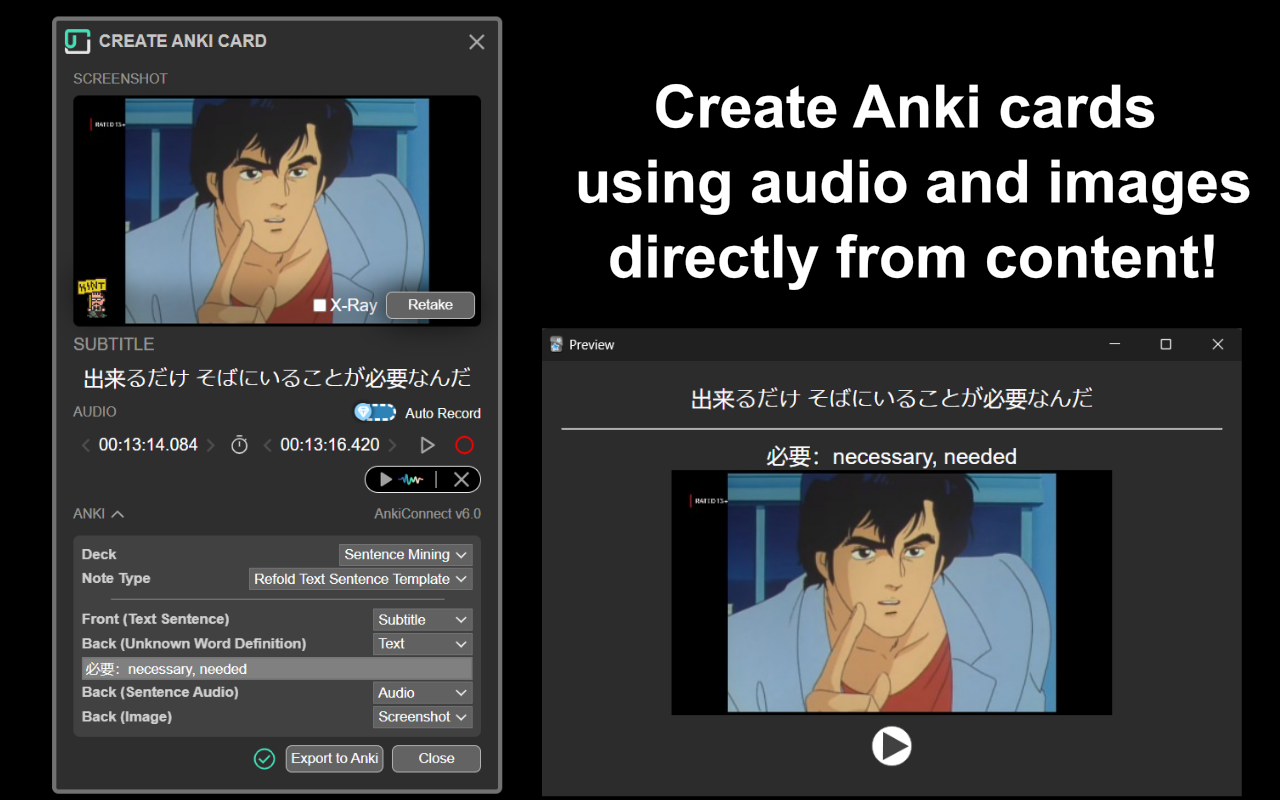Open the Note Type dropdown

[359, 578]
